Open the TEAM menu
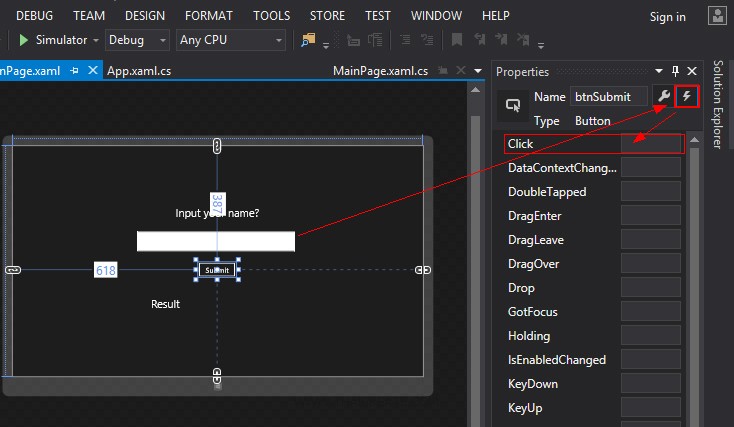The width and height of the screenshot is (734, 427). 89,15
